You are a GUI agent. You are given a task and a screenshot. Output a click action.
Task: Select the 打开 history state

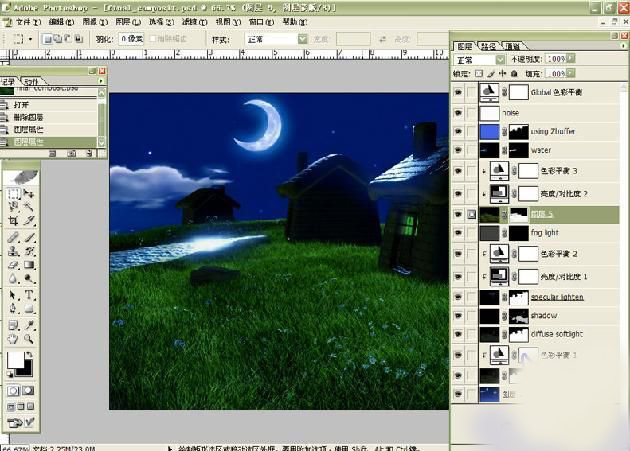tap(48, 105)
